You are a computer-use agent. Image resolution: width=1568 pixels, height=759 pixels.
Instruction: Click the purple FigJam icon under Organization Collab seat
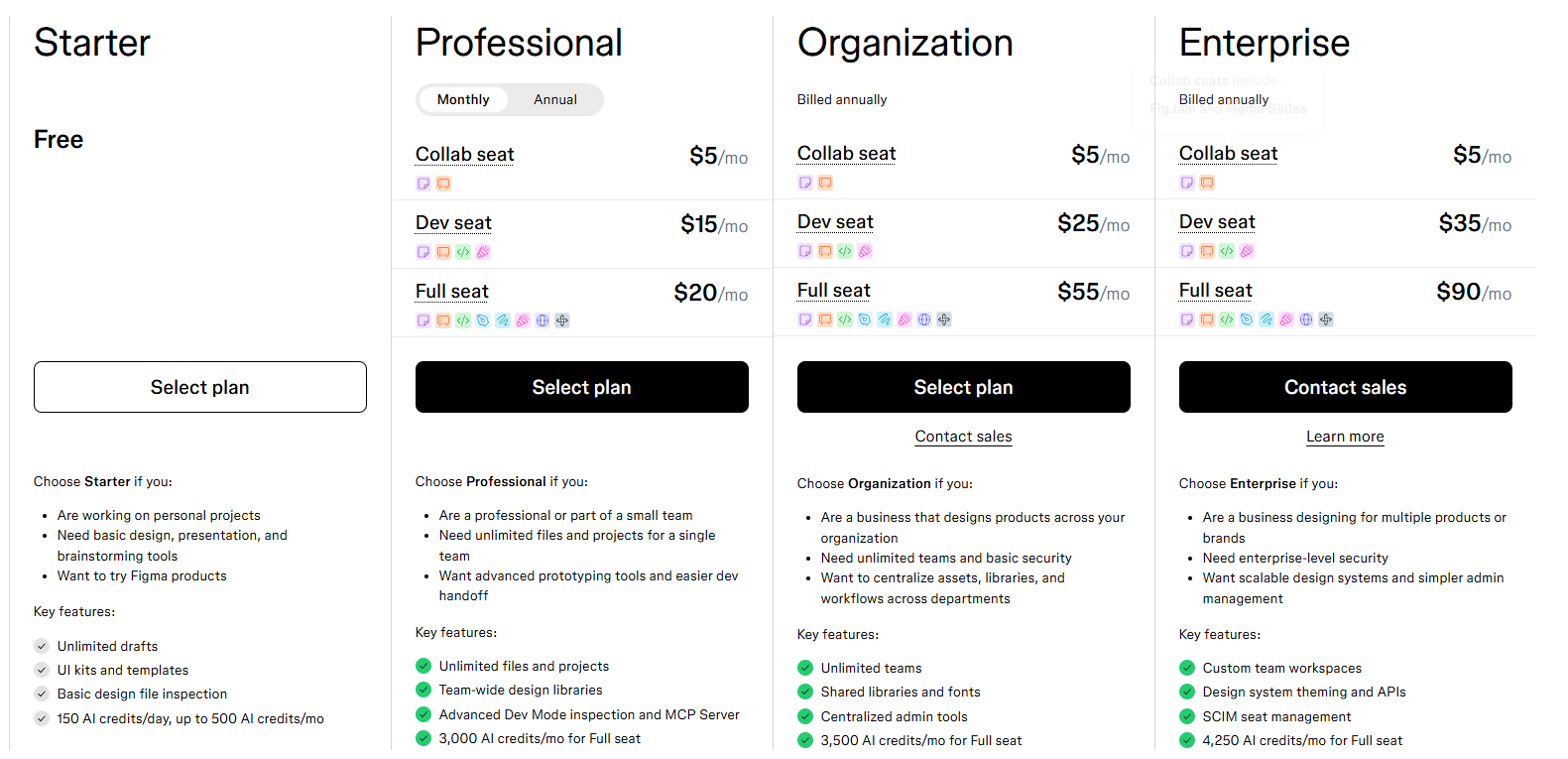click(x=805, y=183)
